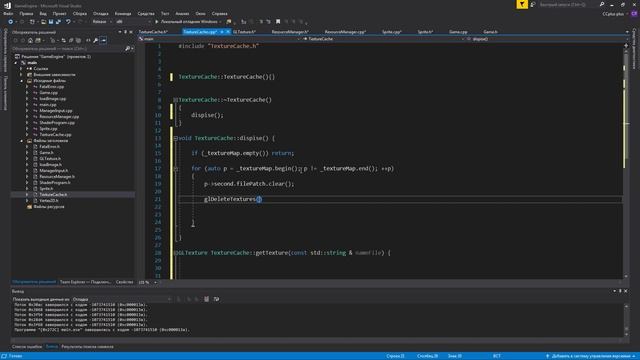
Task: Click the Home icon in Solution Explorer
Action: pos(30,40)
